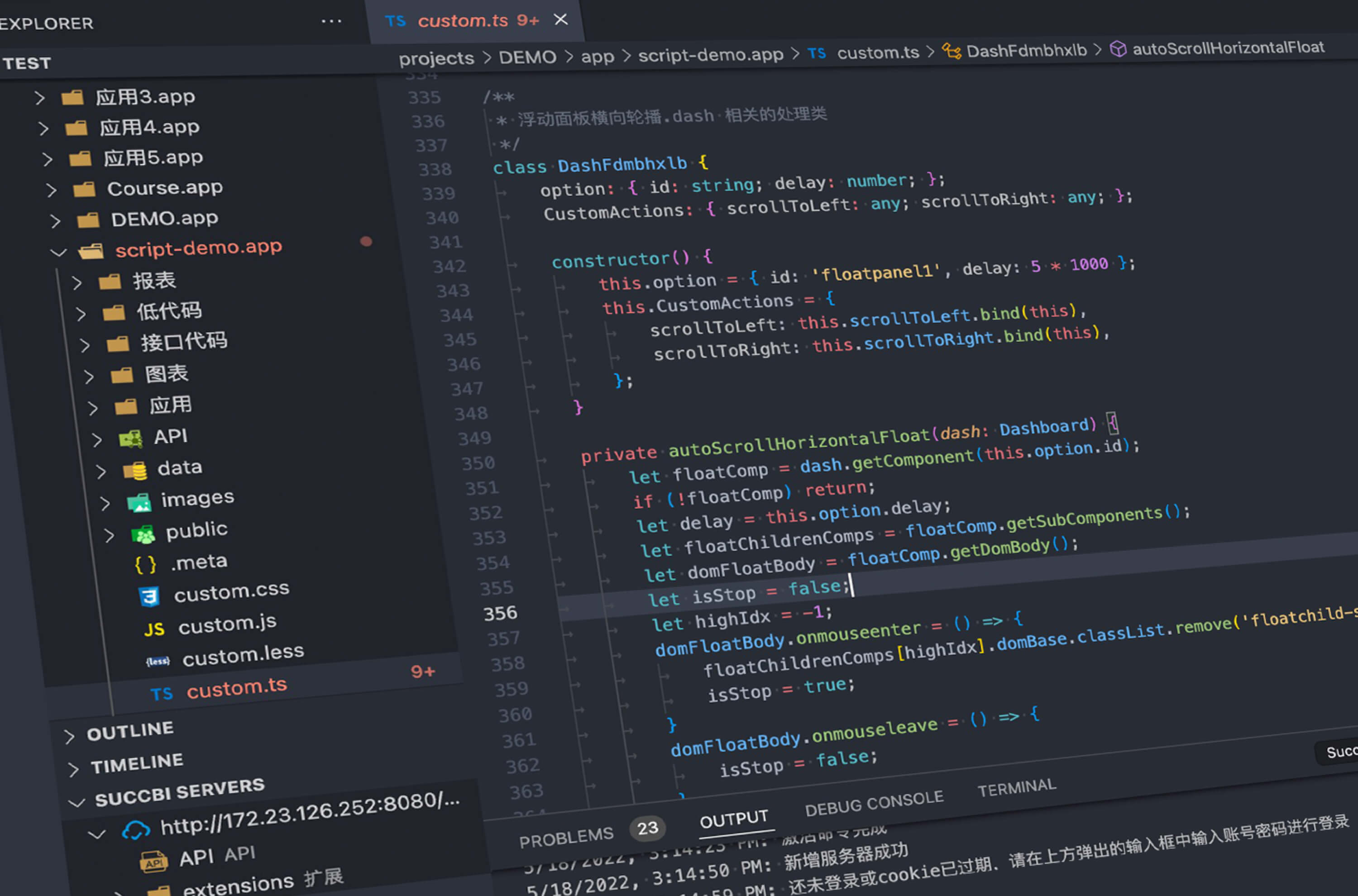Click the Explorer more actions ellipsis
The image size is (1358, 896).
[331, 22]
